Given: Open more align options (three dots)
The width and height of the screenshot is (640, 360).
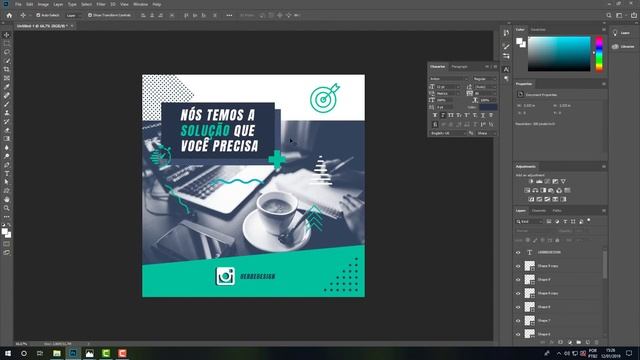Looking at the screenshot, I should 229,15.
